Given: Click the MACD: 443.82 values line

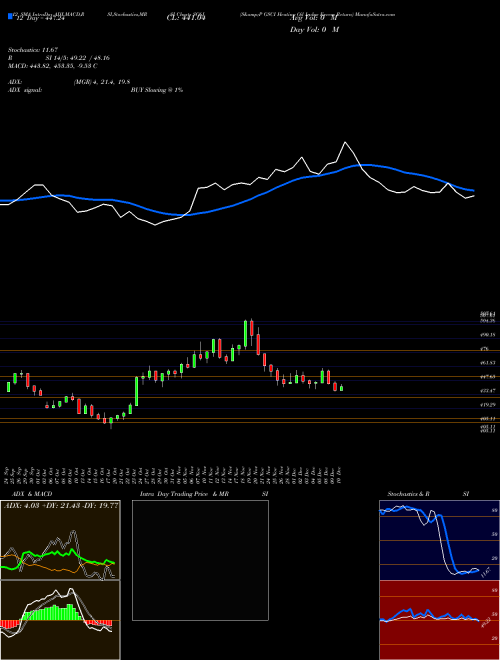Looking at the screenshot, I should pyautogui.click(x=53, y=66).
